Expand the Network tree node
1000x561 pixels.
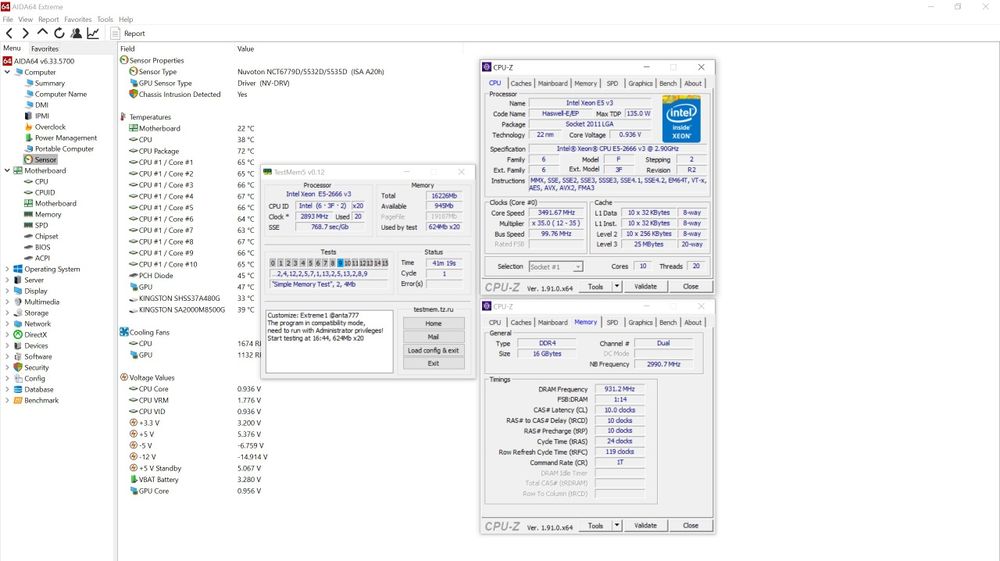7,324
